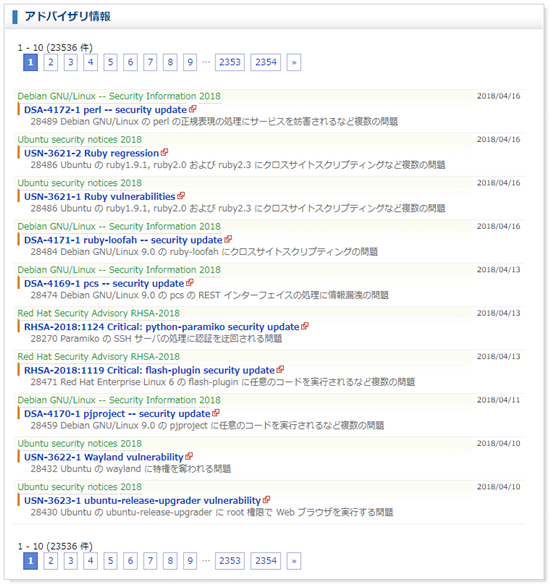Open page 5 in bottom pagination
The image size is (550, 584).
pyautogui.click(x=110, y=561)
